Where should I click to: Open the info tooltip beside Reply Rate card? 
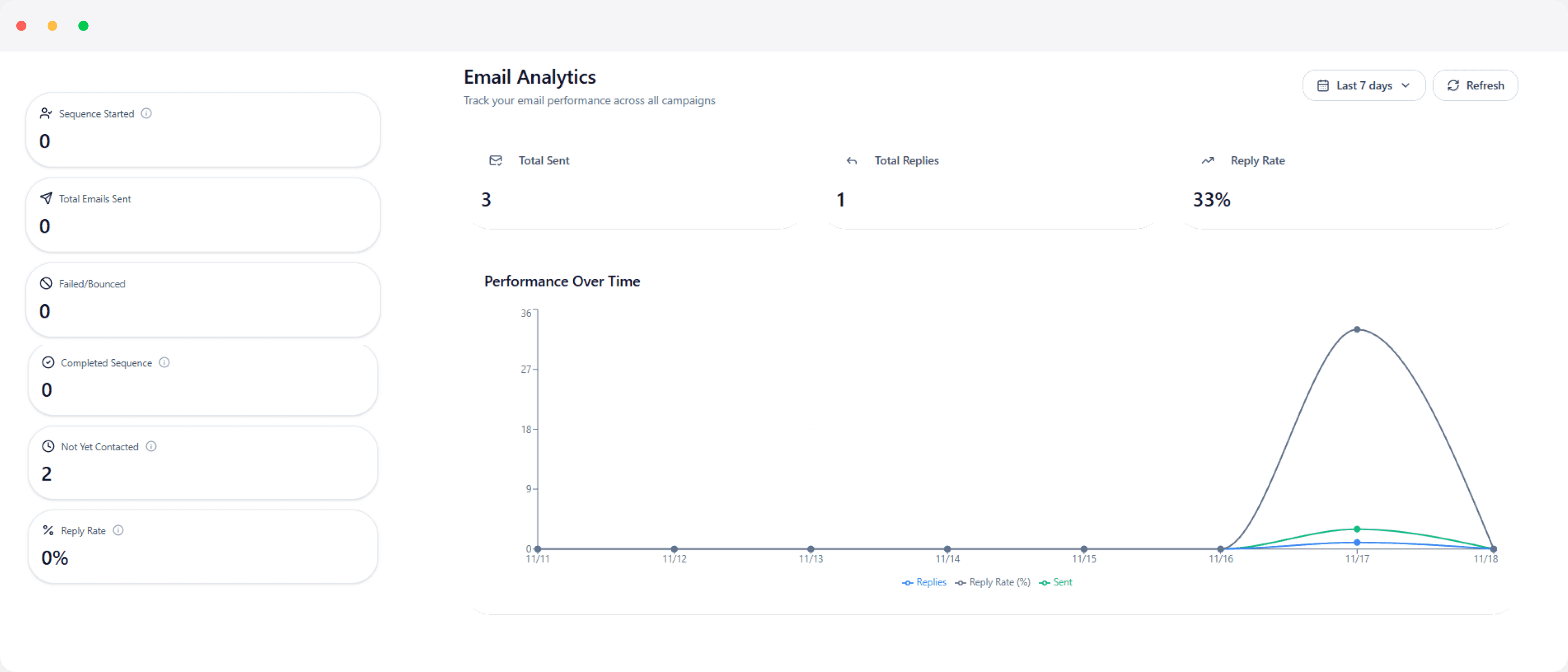[118, 530]
